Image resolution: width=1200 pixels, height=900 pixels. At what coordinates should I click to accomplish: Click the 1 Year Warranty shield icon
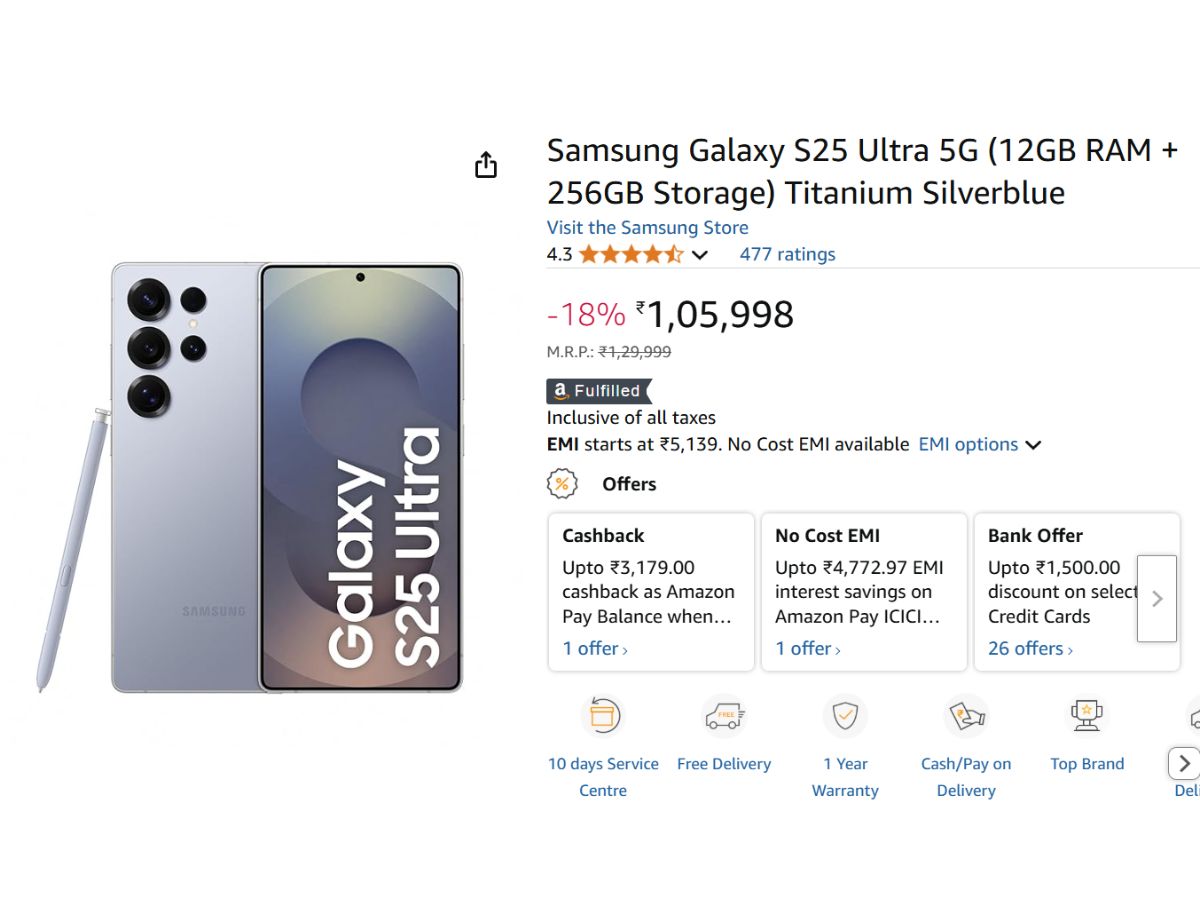(845, 716)
